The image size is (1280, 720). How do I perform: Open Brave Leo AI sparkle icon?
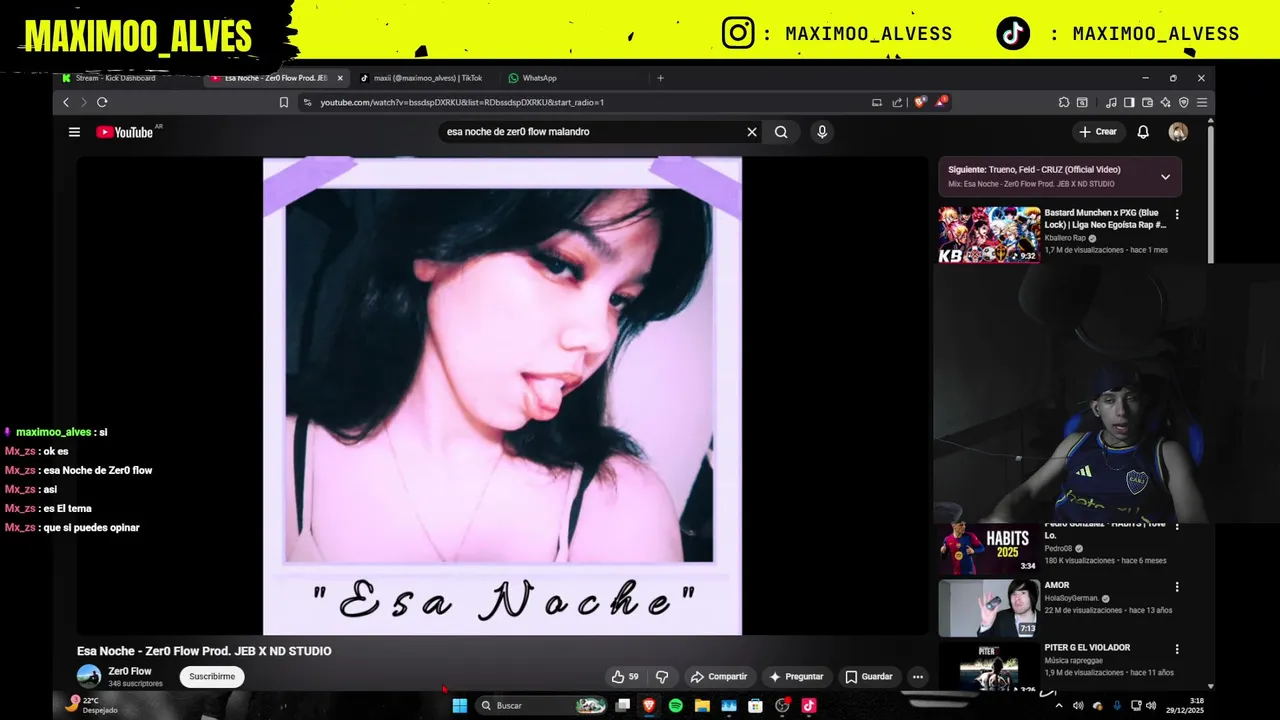1166,102
